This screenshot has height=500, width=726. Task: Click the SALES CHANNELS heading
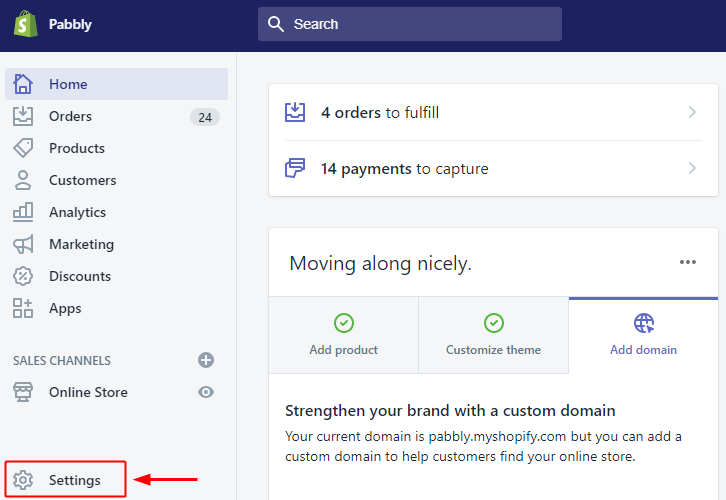[x=62, y=361]
